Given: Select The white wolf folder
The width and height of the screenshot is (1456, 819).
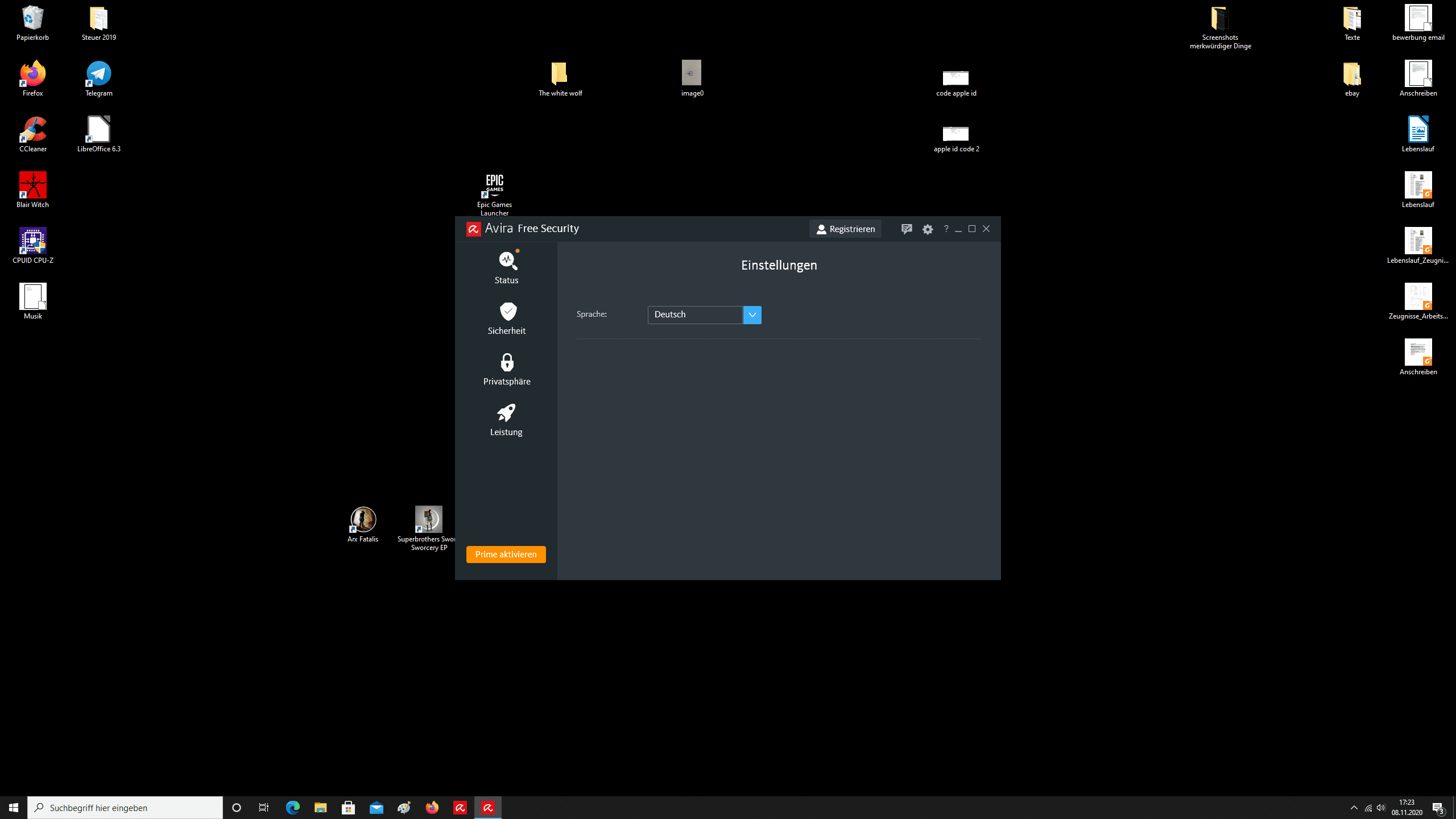Looking at the screenshot, I should [x=560, y=79].
